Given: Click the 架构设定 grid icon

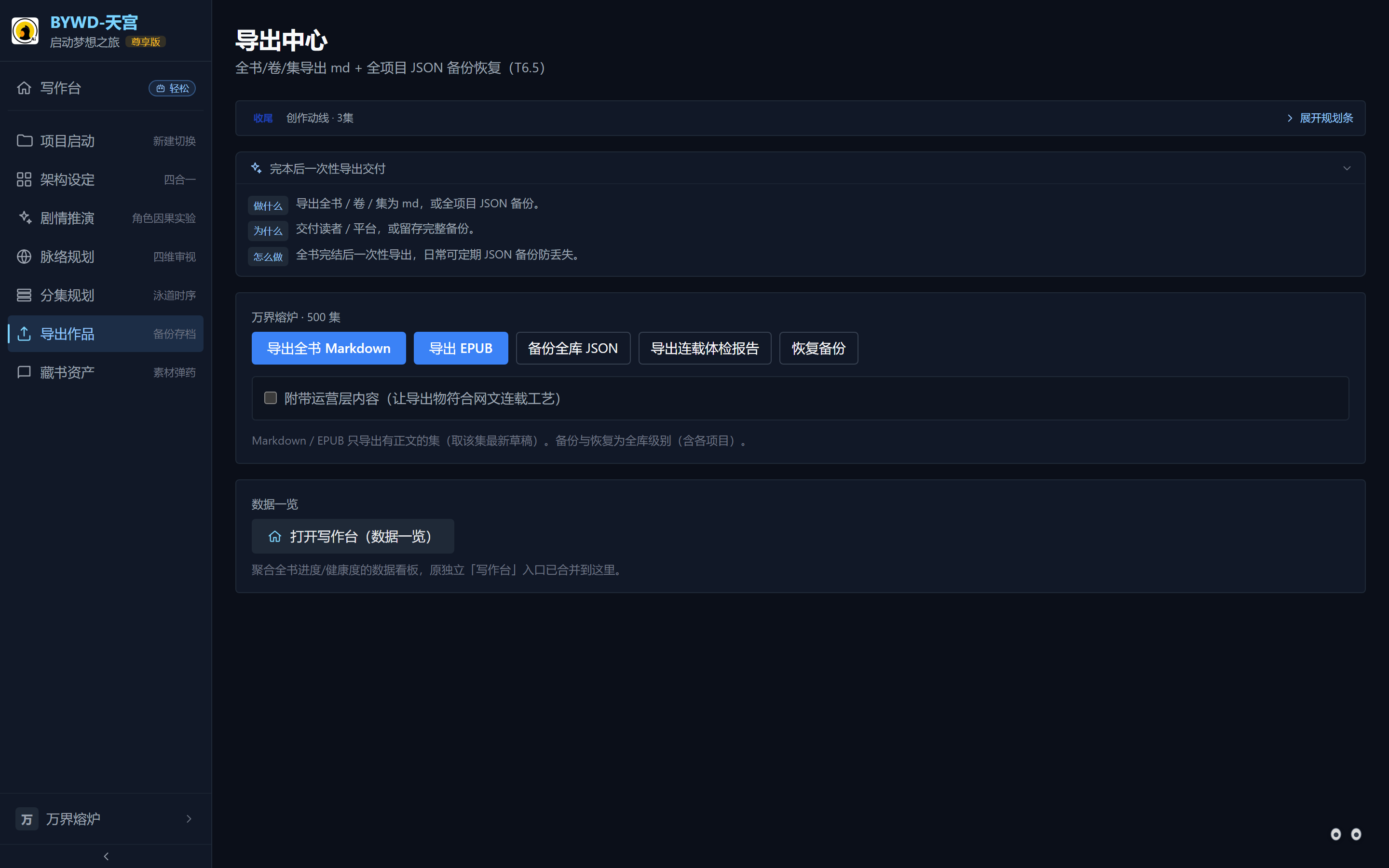Looking at the screenshot, I should (x=24, y=179).
